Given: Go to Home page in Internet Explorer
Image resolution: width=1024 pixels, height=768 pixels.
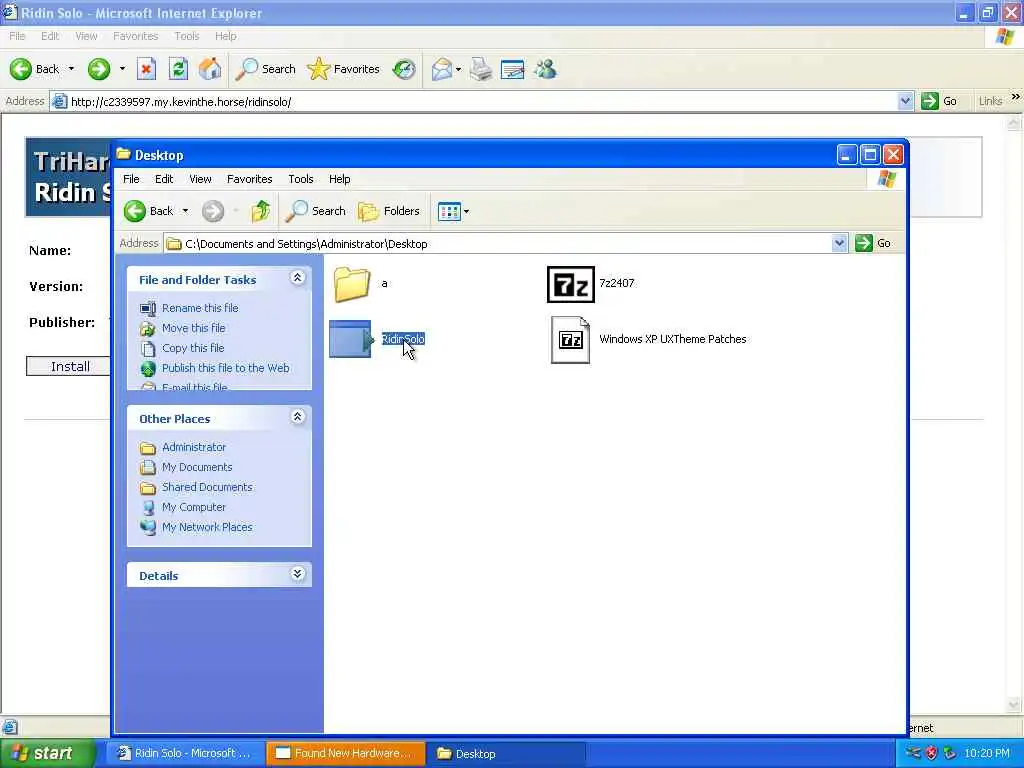Looking at the screenshot, I should tap(210, 69).
